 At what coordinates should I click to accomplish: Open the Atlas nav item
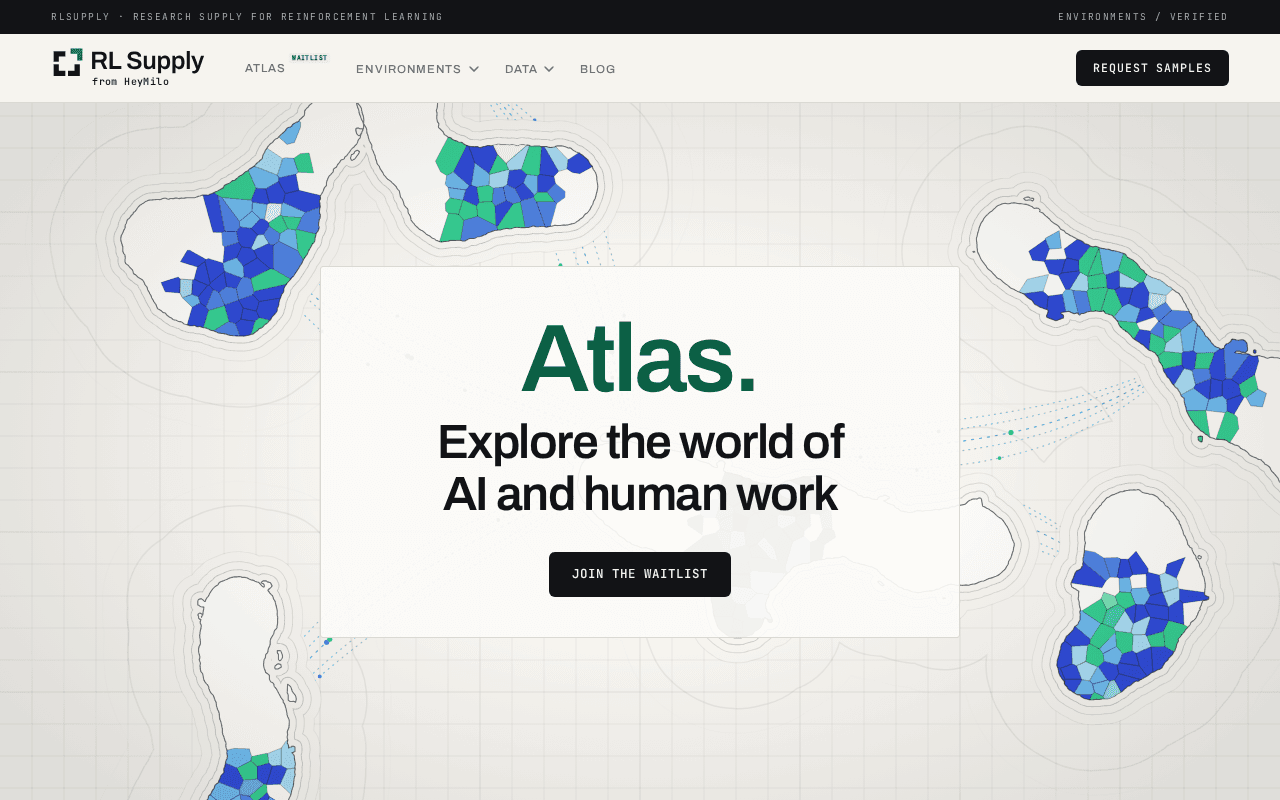pos(265,69)
